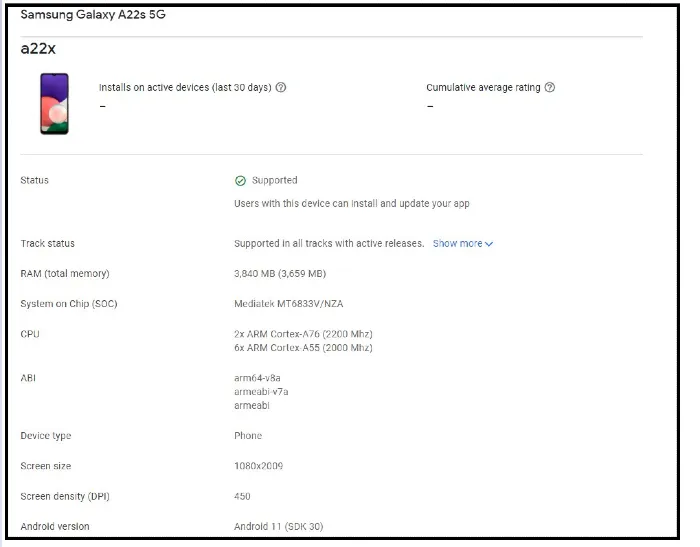Click Supported in all tracks with active releases
700x547 pixels.
329,244
